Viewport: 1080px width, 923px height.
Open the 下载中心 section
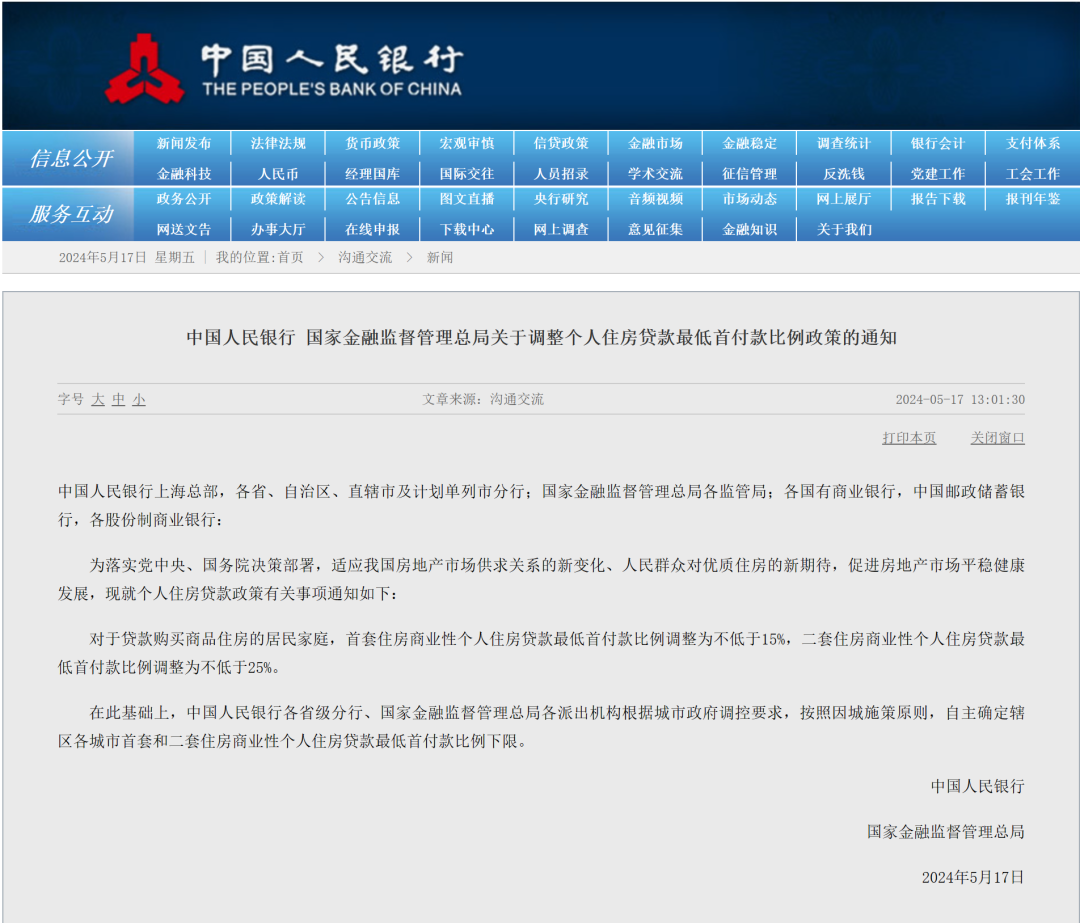coord(466,229)
